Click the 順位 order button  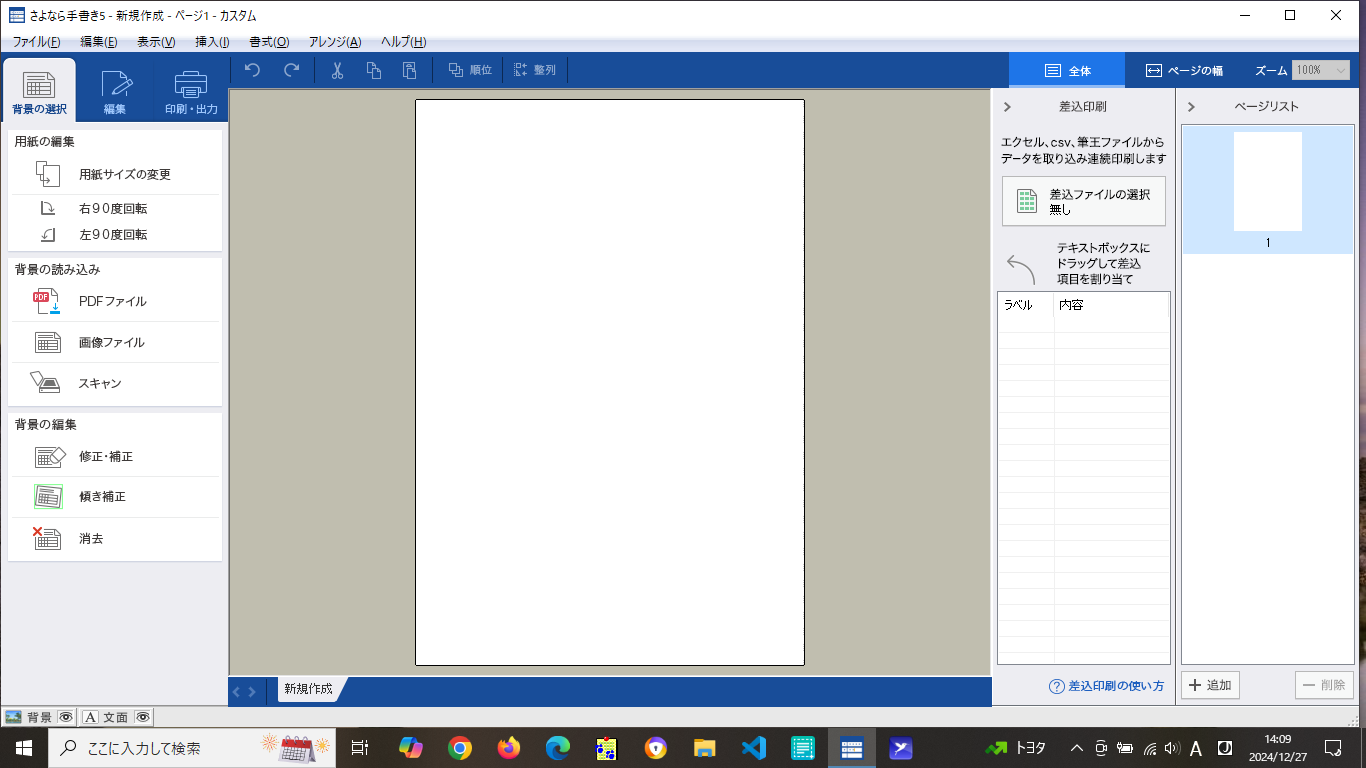(x=470, y=70)
